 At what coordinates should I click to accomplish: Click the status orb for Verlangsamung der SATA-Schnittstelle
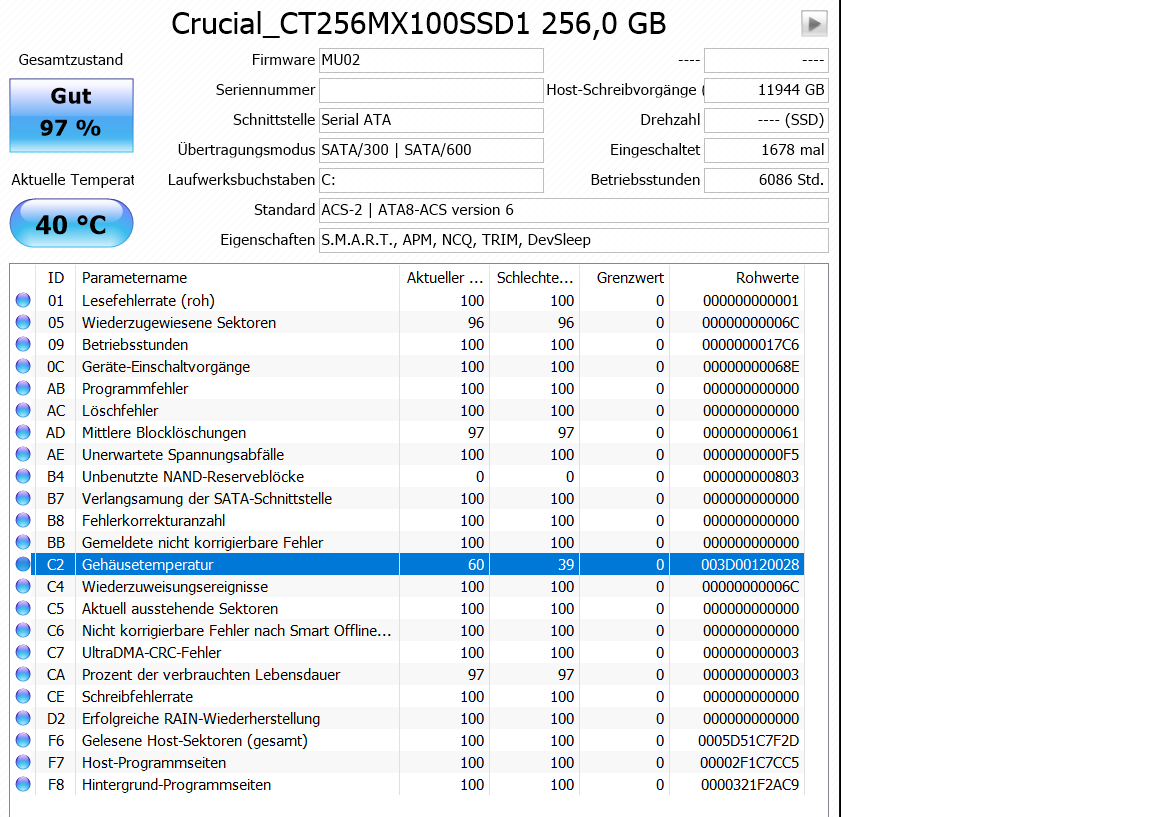click(24, 499)
